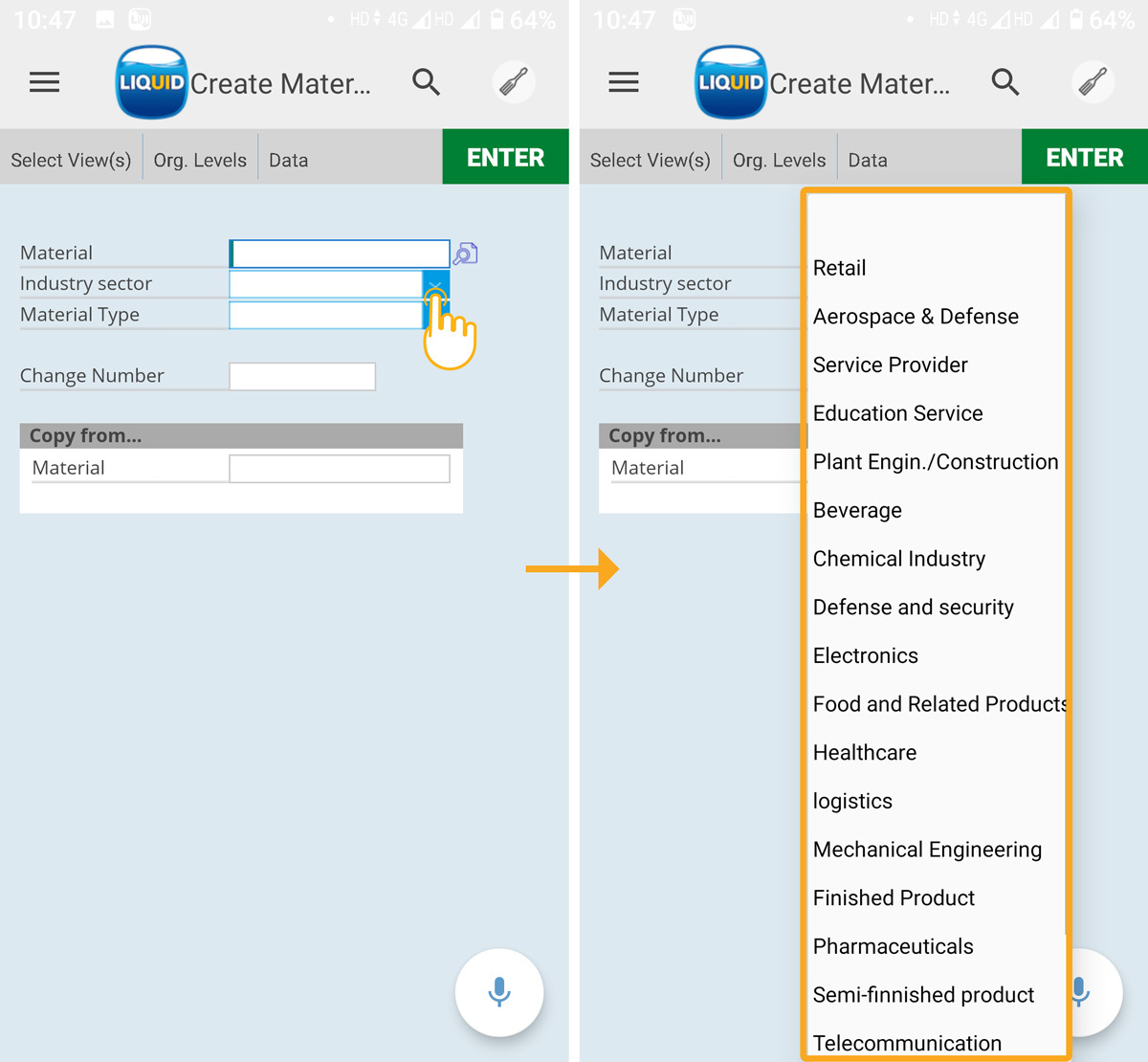Viewport: 1148px width, 1062px height.
Task: Tap the search magnifier on left screen
Action: coord(426,83)
